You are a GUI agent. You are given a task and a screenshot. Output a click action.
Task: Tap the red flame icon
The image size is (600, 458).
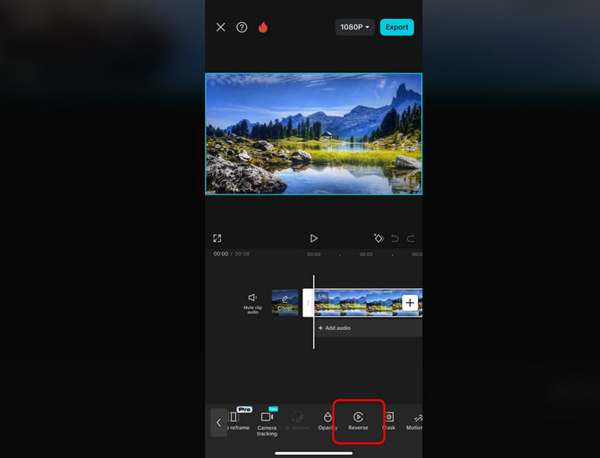coord(263,27)
